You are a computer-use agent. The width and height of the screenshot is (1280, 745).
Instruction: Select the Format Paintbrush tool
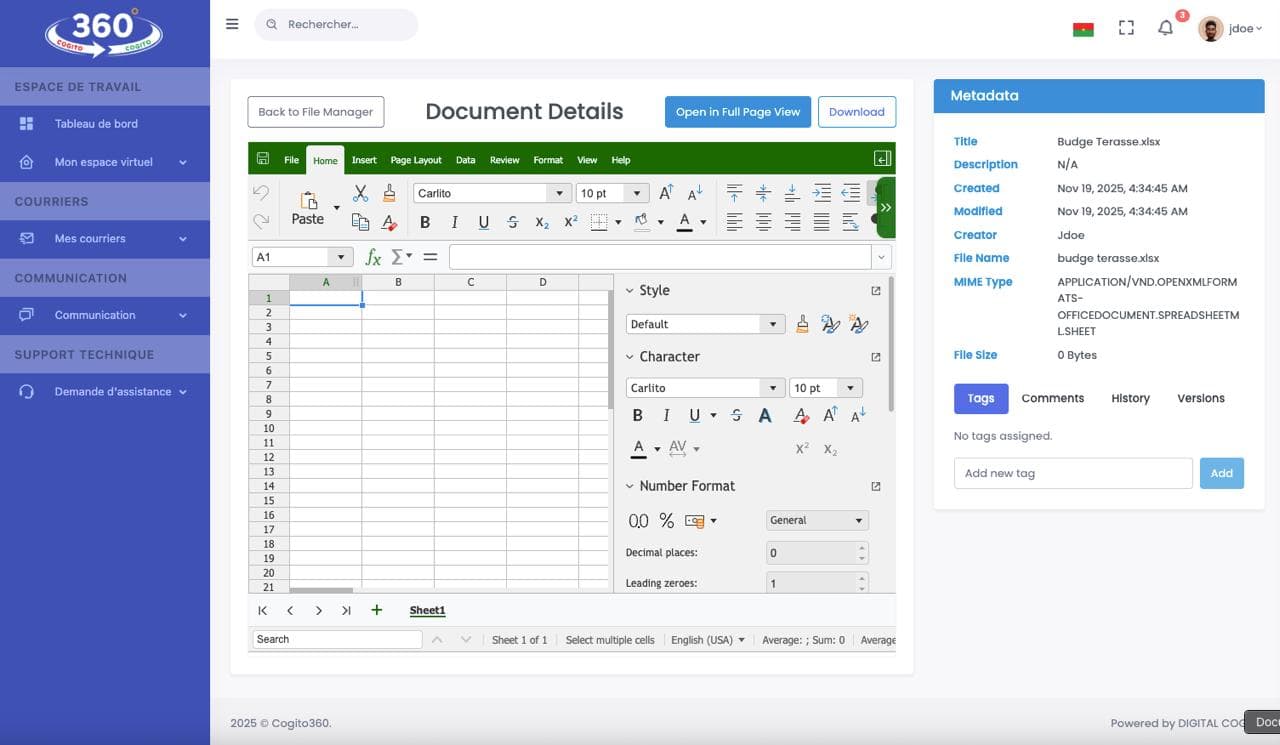pos(388,193)
